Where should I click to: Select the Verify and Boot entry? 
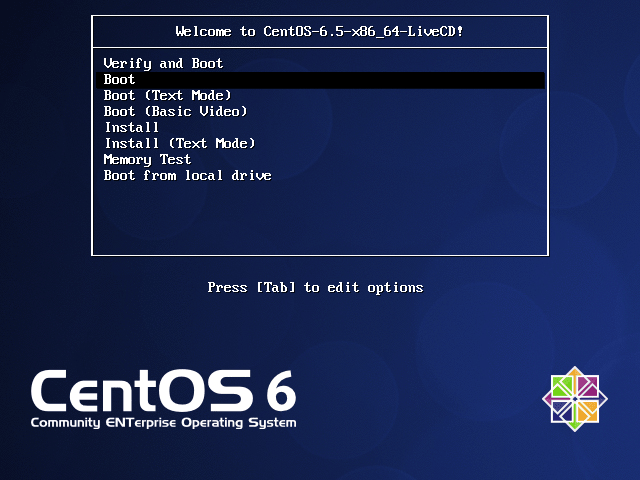pyautogui.click(x=163, y=63)
